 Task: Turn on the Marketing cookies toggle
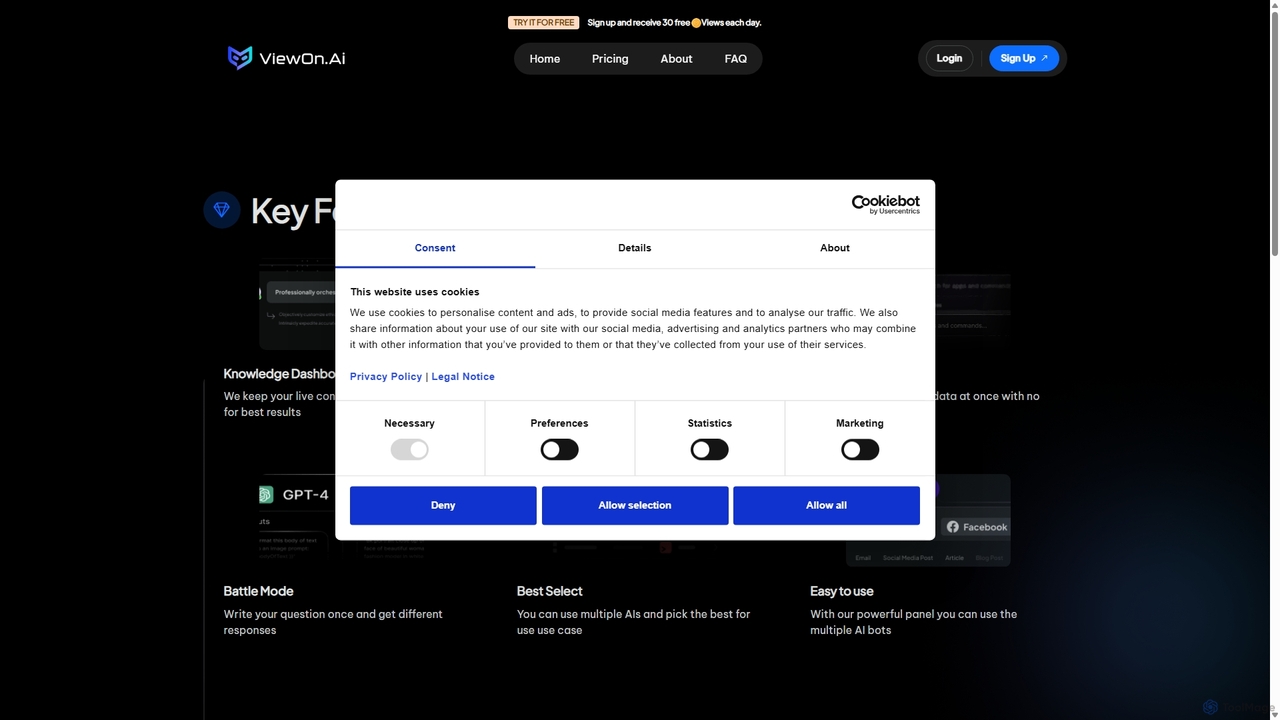click(x=860, y=450)
